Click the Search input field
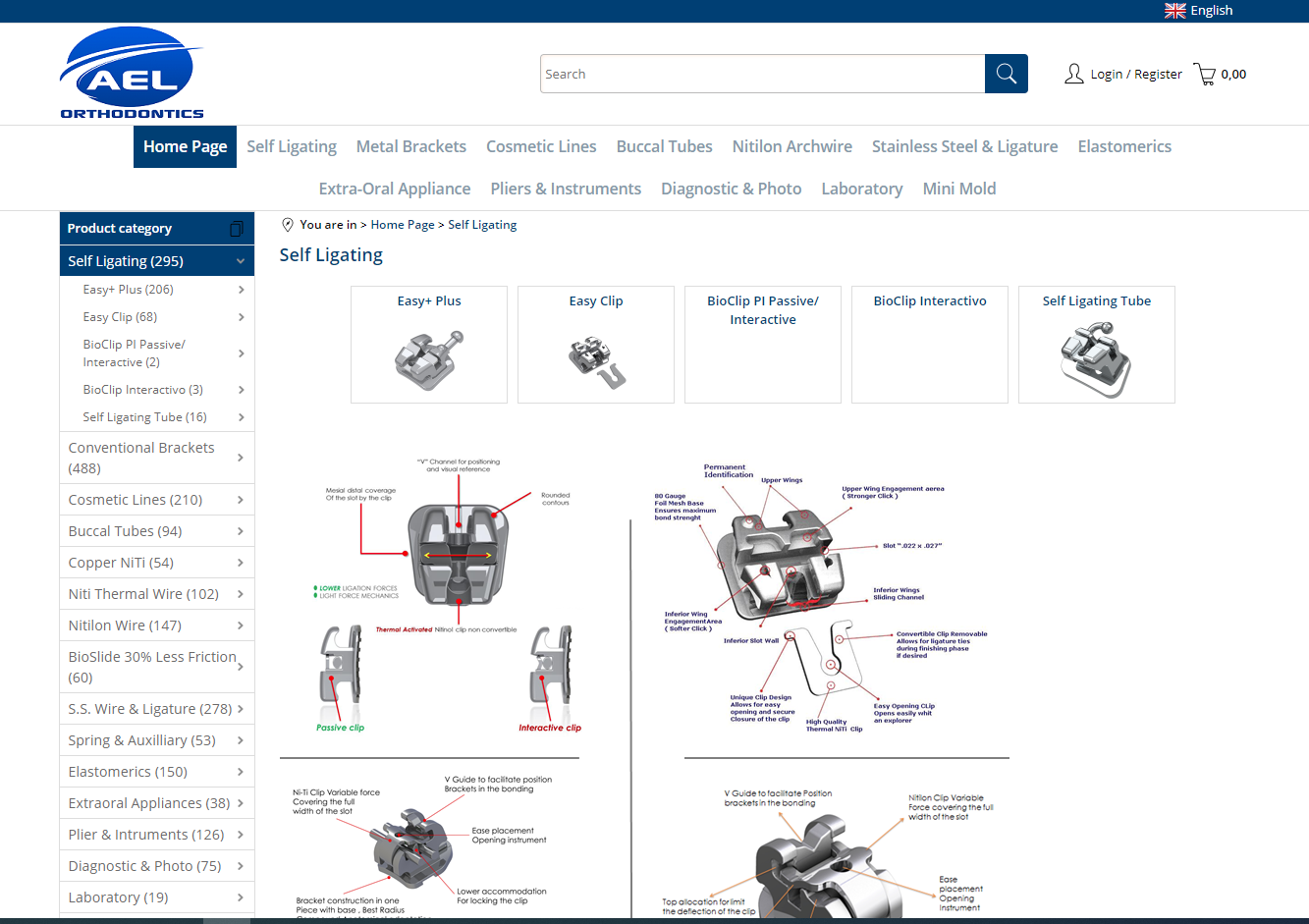Image resolution: width=1309 pixels, height=924 pixels. coord(763,74)
